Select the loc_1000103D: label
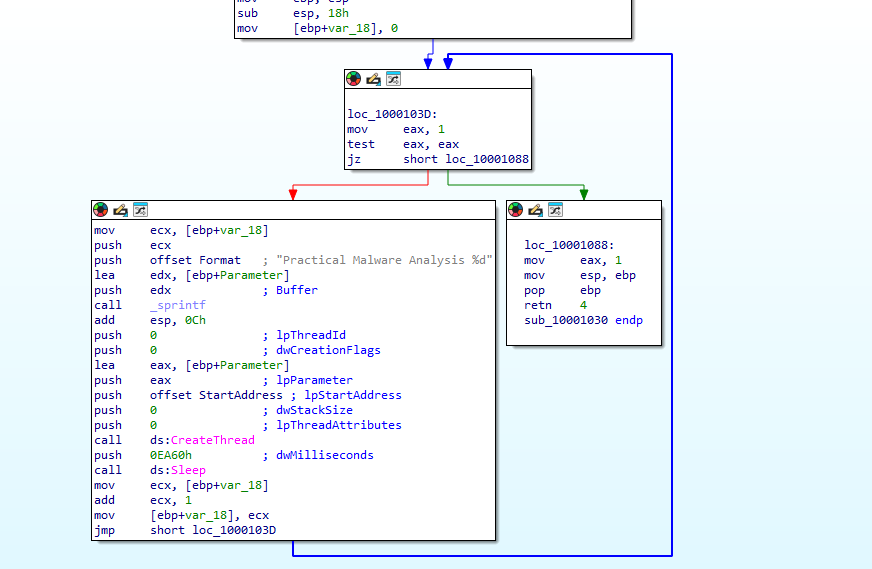Image resolution: width=872 pixels, height=569 pixels. (x=392, y=114)
